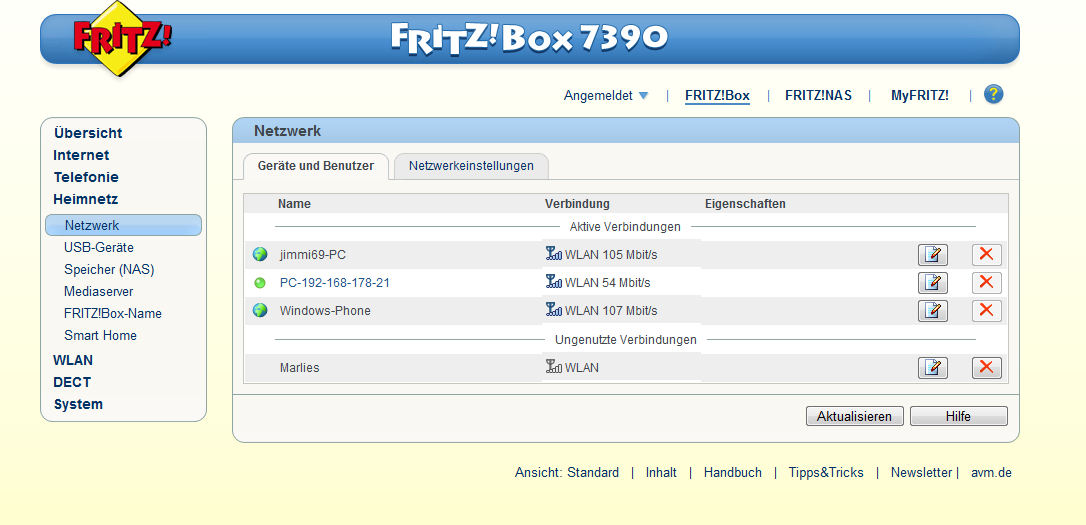Delete the jimmi69-PC device entry
The image size is (1086, 525).
point(987,255)
